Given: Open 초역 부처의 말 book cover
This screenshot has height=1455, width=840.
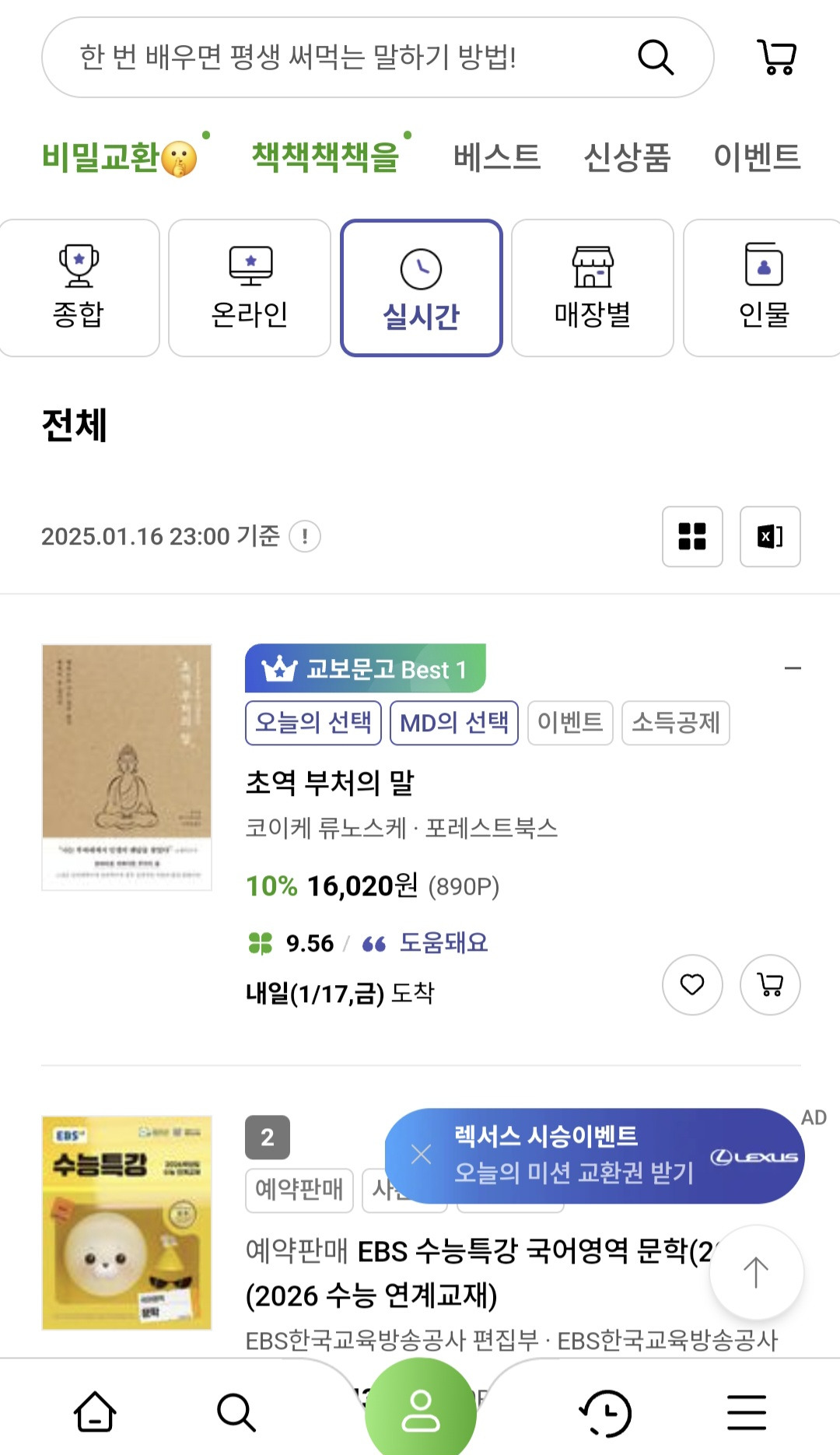Looking at the screenshot, I should (x=127, y=767).
